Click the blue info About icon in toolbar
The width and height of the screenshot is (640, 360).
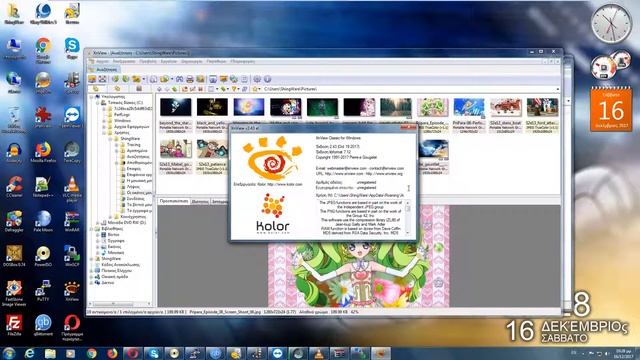coord(267,79)
